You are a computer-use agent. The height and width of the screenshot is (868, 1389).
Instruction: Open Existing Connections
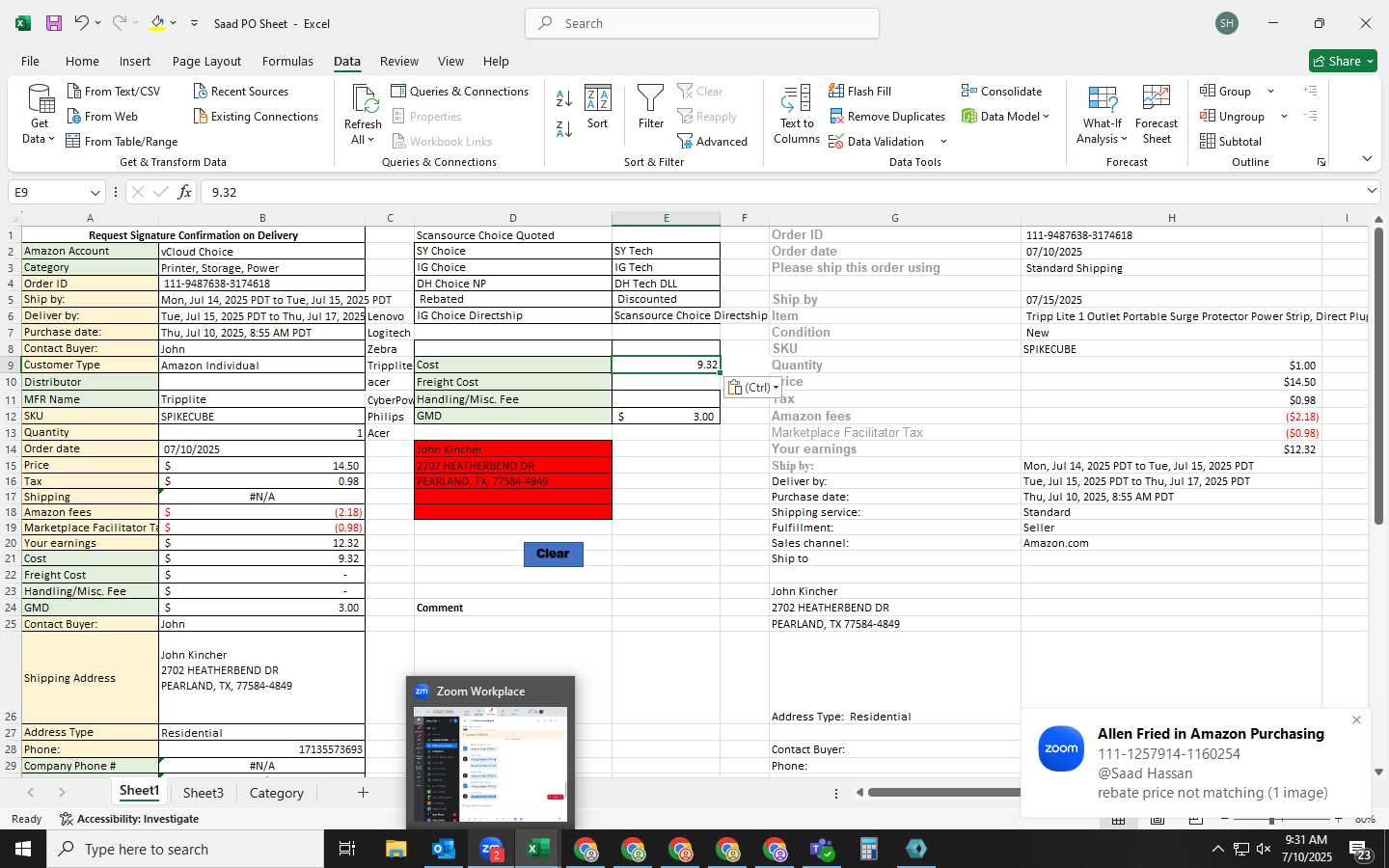pyautogui.click(x=256, y=117)
